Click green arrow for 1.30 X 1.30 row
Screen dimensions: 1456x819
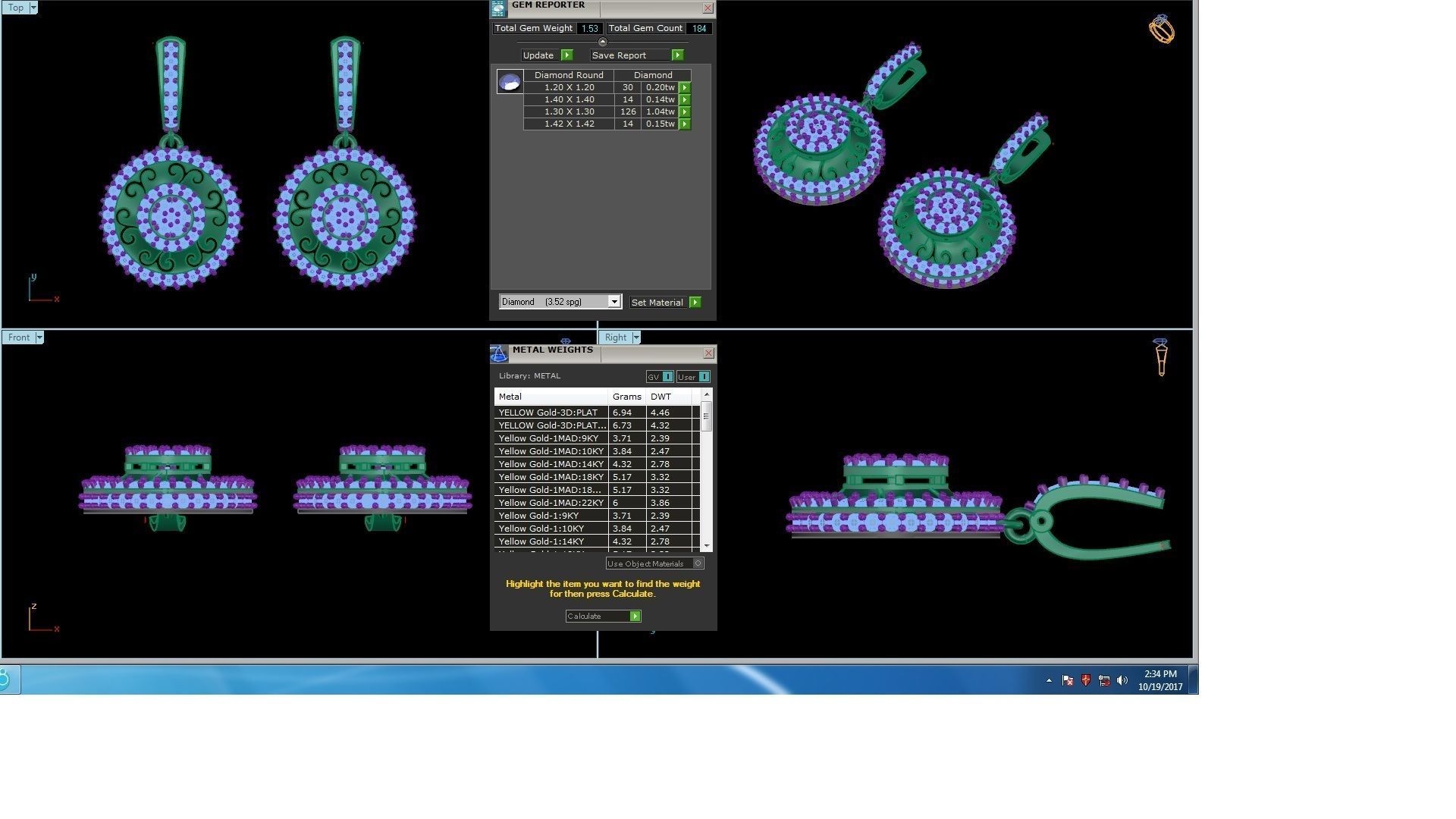685,112
